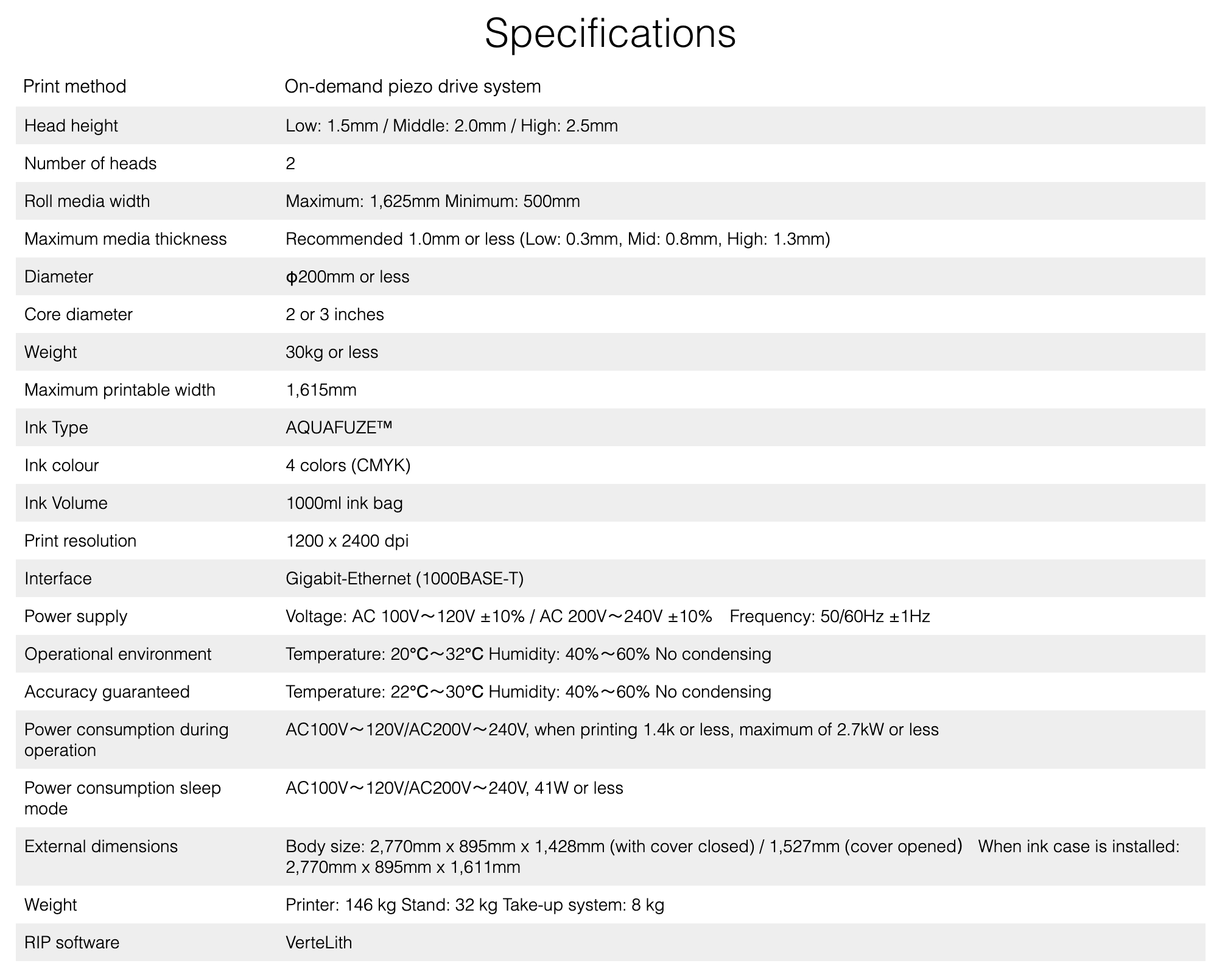The height and width of the screenshot is (980, 1225).
Task: Click the External dimensions row label
Action: [x=101, y=846]
